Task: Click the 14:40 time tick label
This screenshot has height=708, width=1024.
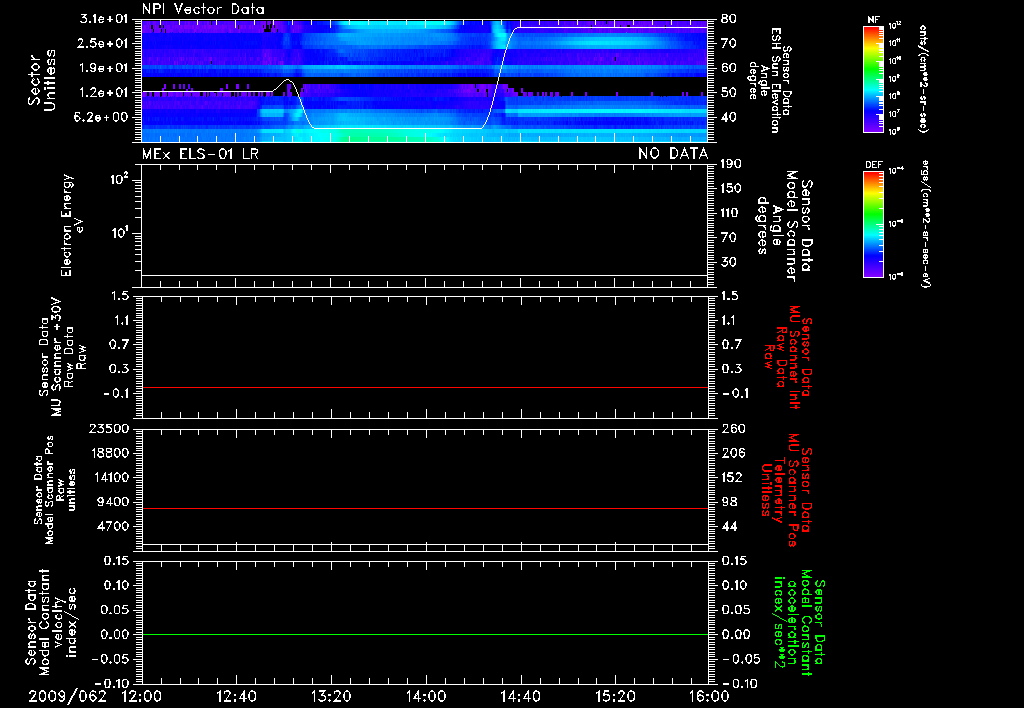Action: 520,696
